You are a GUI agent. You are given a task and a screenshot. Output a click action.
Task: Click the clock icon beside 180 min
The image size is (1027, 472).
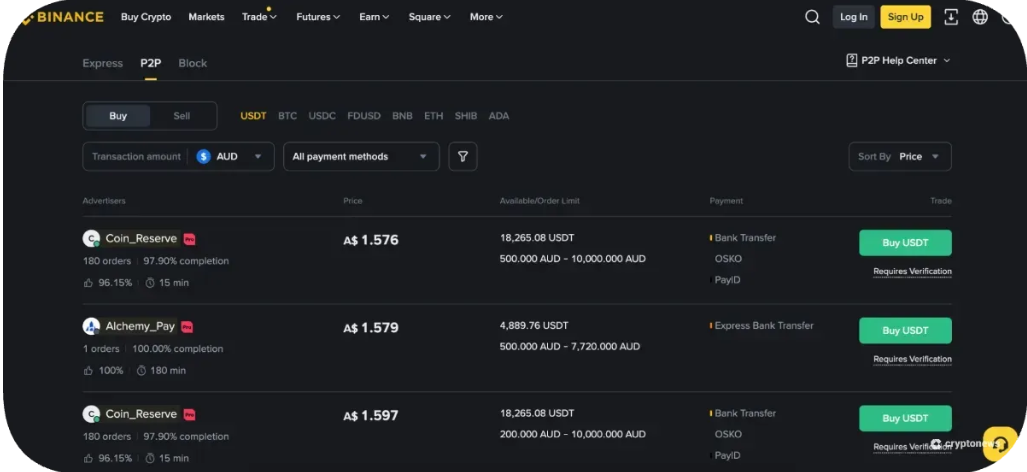pyautogui.click(x=141, y=371)
